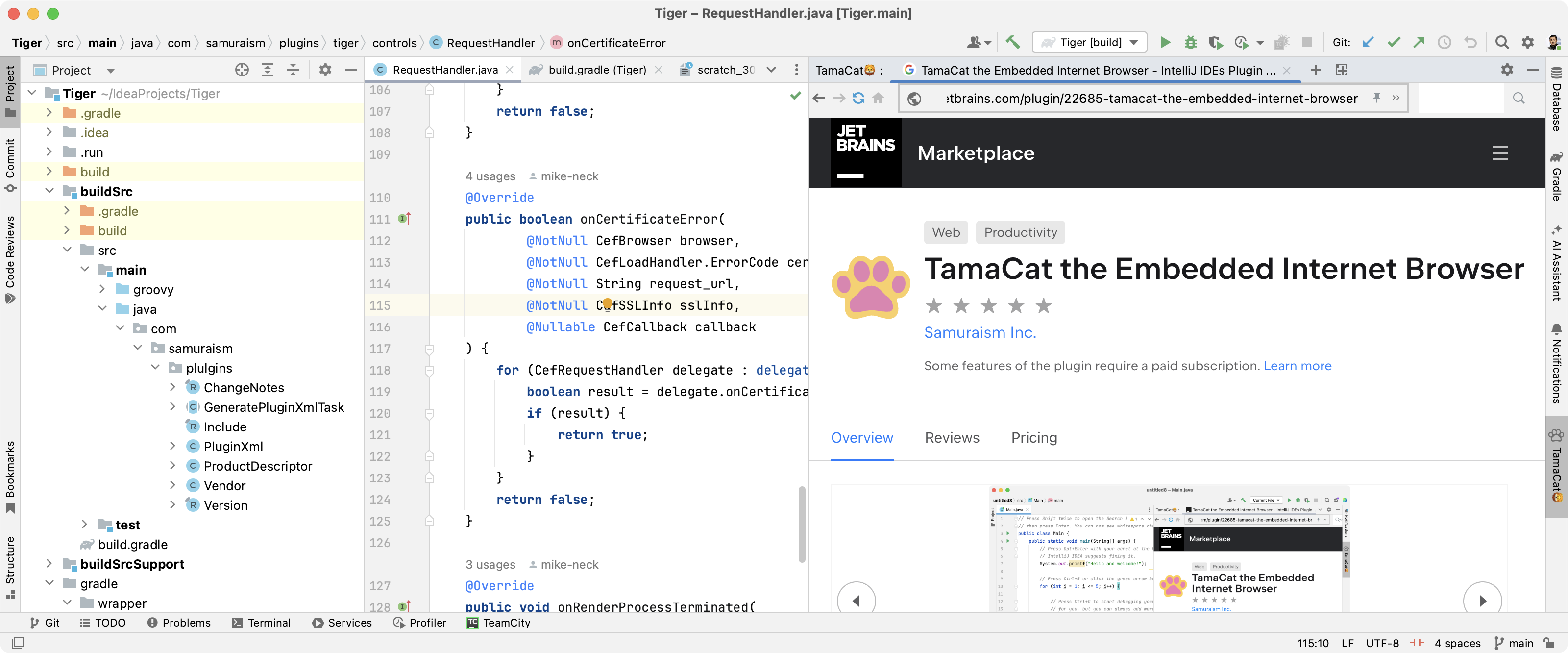Click the main Git branch widget

[x=1513, y=643]
